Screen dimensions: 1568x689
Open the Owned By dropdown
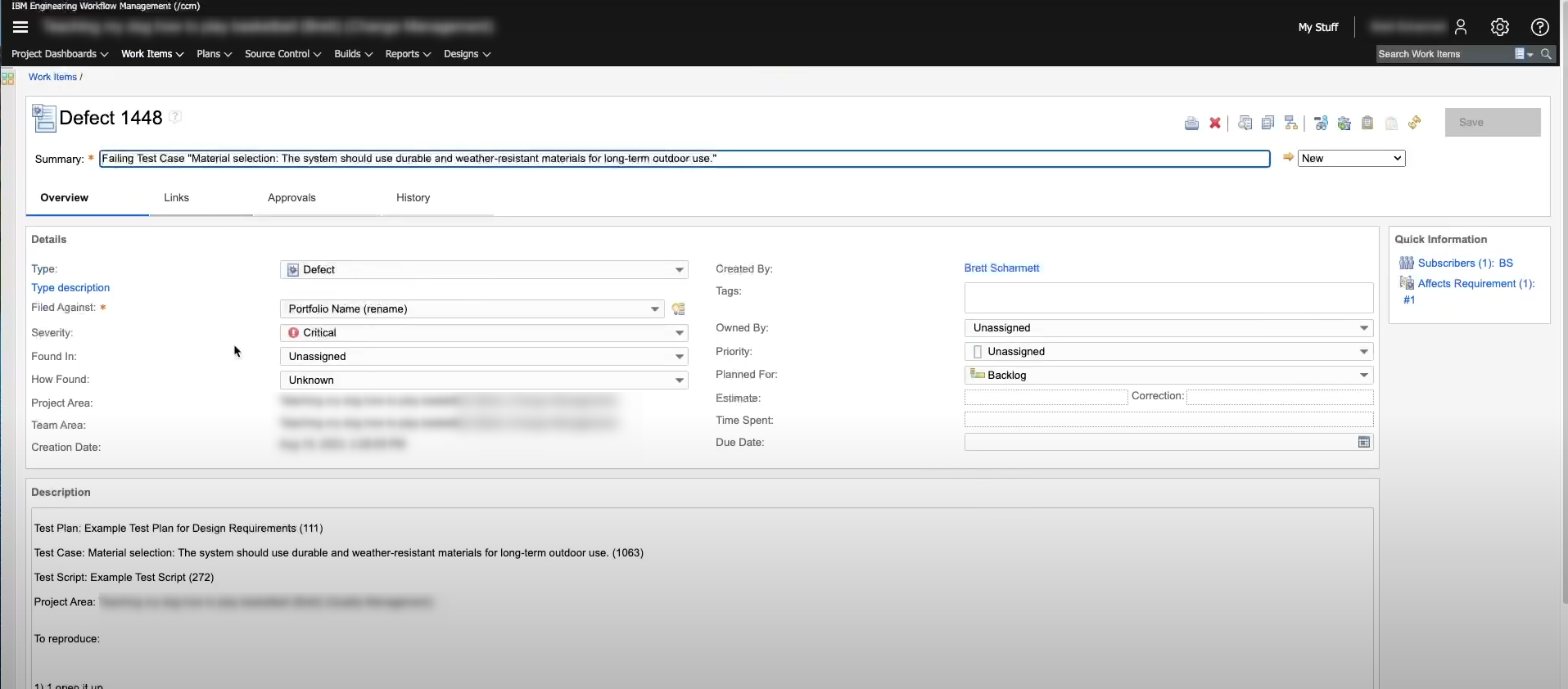tap(1363, 328)
